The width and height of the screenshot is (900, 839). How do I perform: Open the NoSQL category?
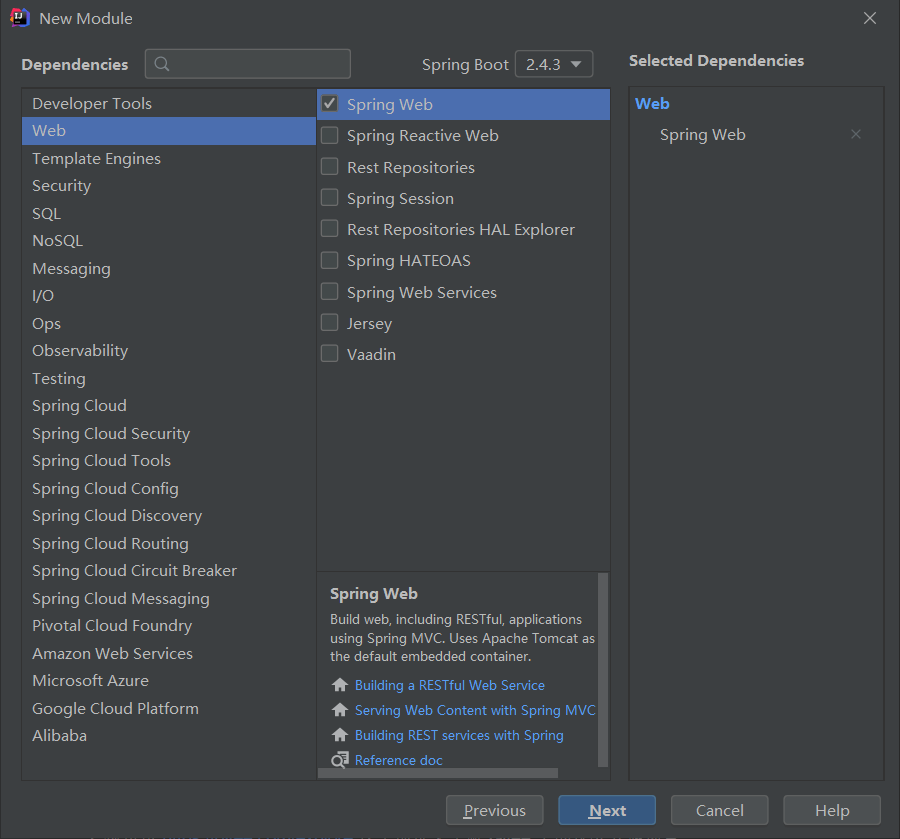point(169,241)
